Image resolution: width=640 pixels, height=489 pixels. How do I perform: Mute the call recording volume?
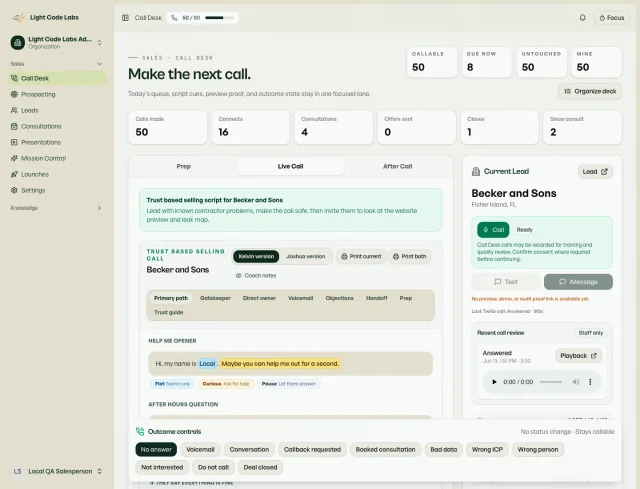[x=576, y=382]
